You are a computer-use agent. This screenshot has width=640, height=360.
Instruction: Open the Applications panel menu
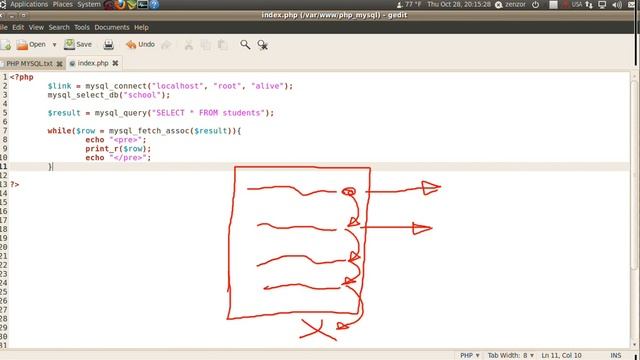coord(29,4)
